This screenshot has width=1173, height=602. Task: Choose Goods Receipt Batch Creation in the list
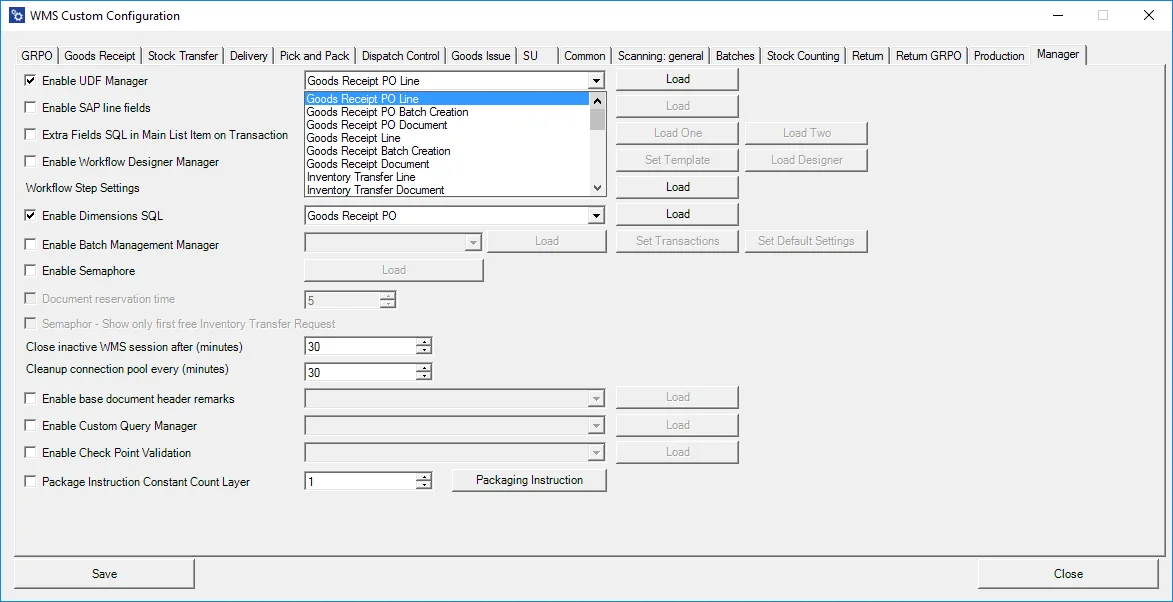(376, 150)
